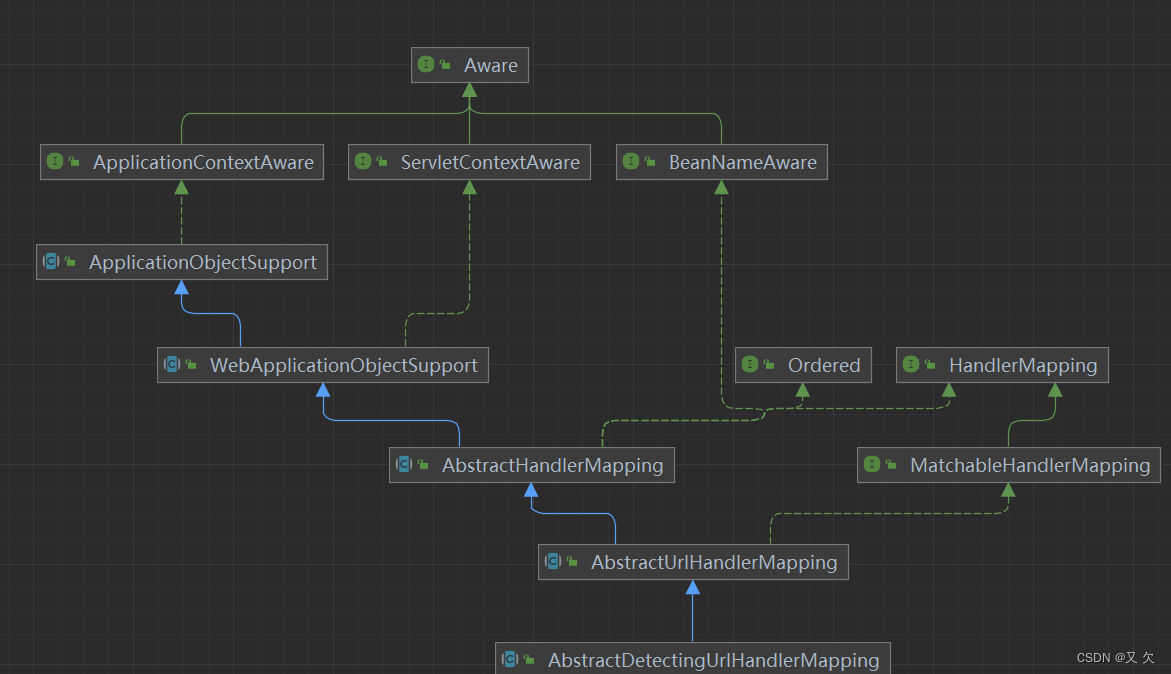Click visibility lock icon on ApplicationContextAware

point(74,161)
